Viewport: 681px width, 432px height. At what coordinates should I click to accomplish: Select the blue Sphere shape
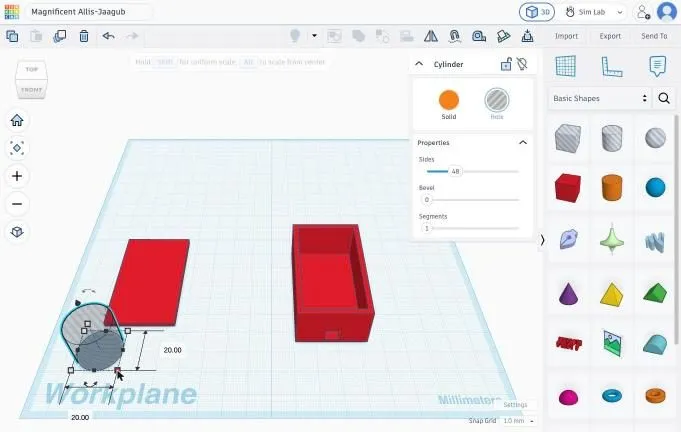click(655, 188)
